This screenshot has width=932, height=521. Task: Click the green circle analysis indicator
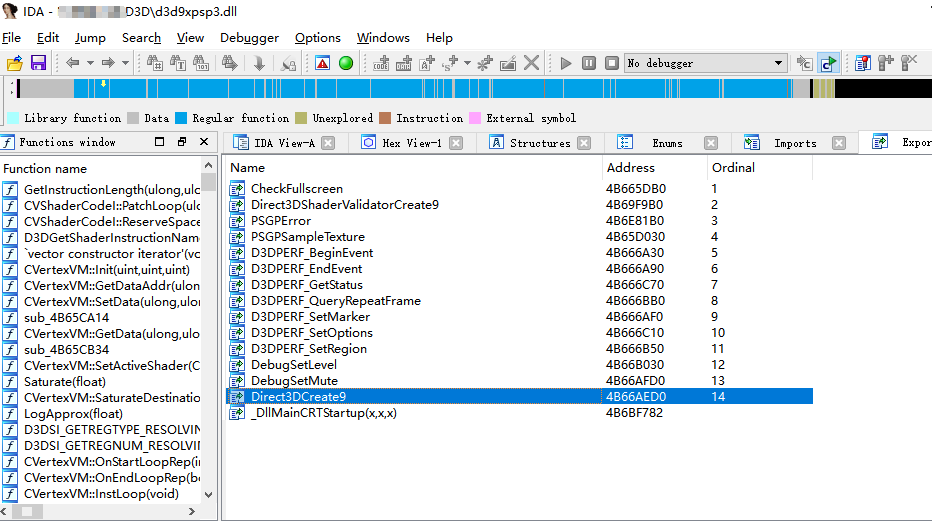[346, 63]
